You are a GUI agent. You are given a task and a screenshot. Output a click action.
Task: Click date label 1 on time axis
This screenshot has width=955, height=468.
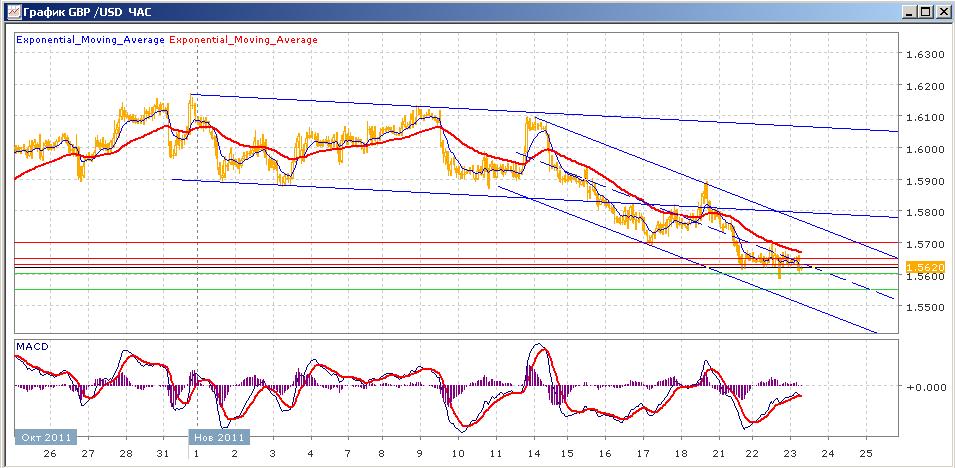pos(196,454)
